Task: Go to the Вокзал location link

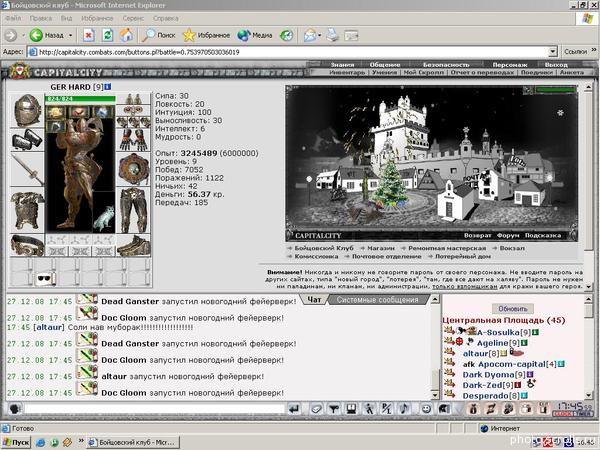Action: click(512, 248)
